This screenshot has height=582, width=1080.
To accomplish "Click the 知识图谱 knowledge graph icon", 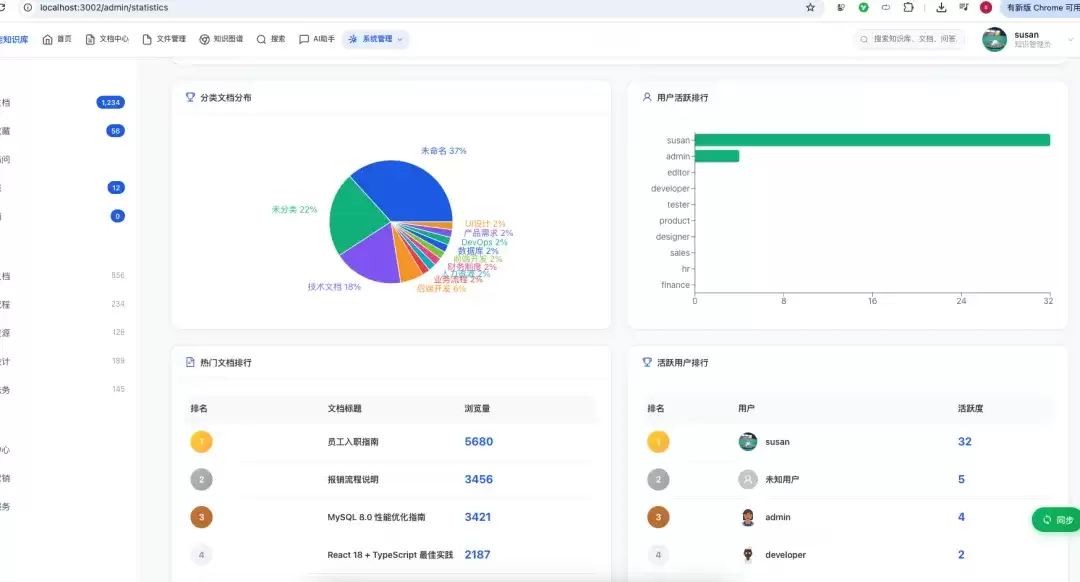I will 205,39.
